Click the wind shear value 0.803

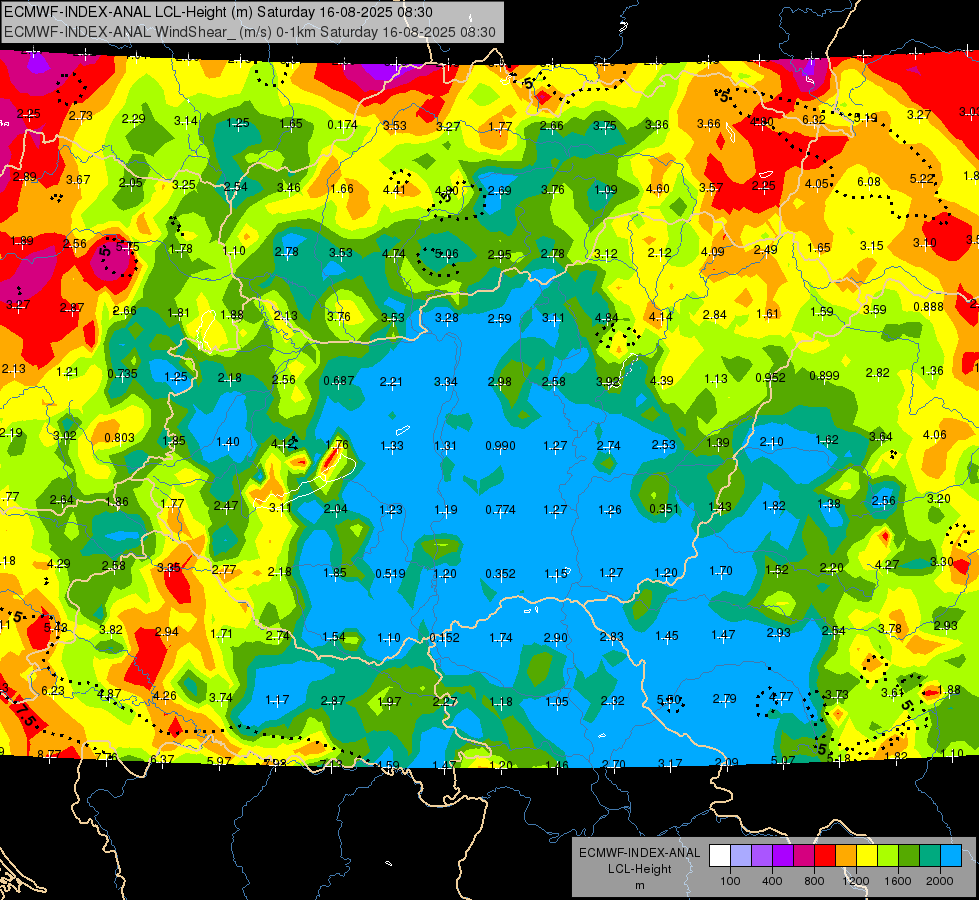pos(119,437)
